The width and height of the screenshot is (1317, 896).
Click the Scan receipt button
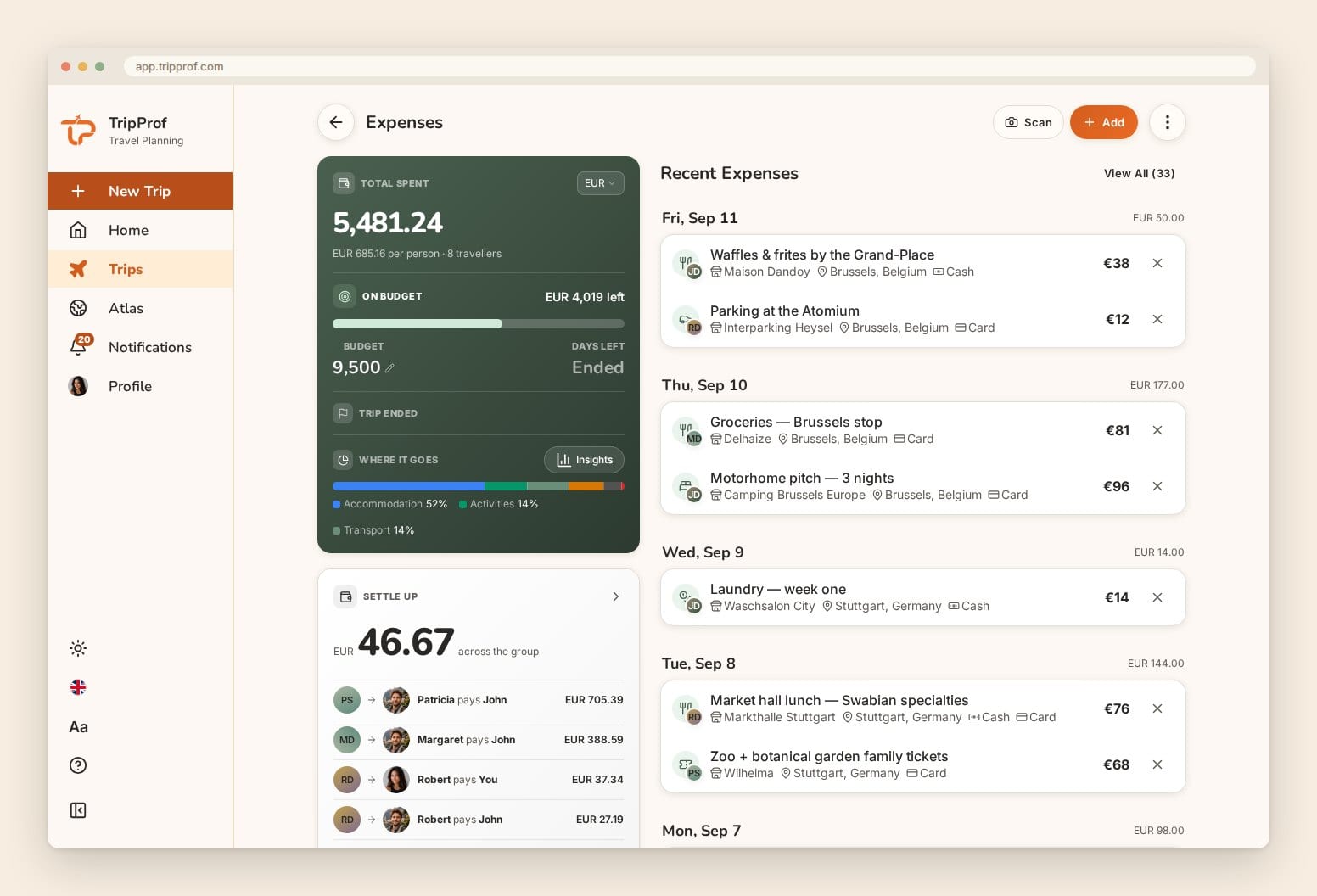point(1028,122)
